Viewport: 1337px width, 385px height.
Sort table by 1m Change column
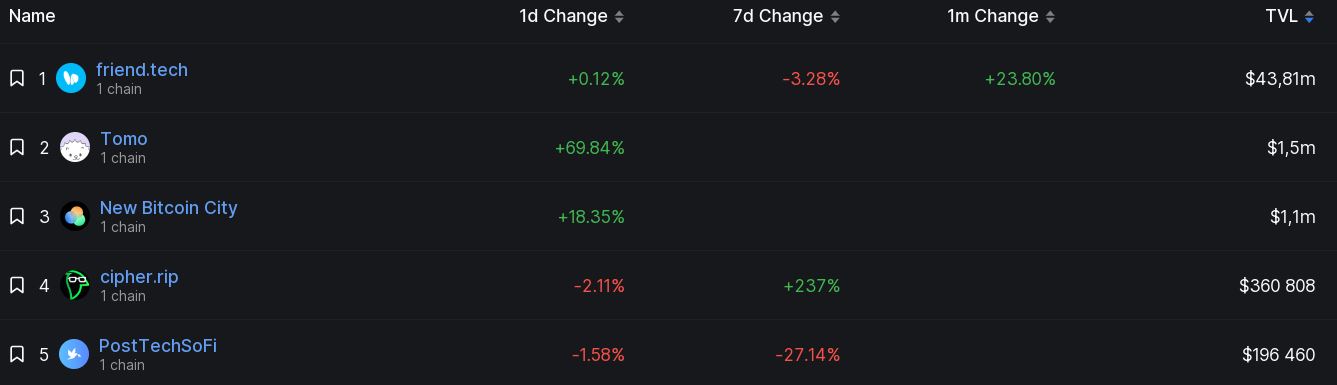point(1002,16)
